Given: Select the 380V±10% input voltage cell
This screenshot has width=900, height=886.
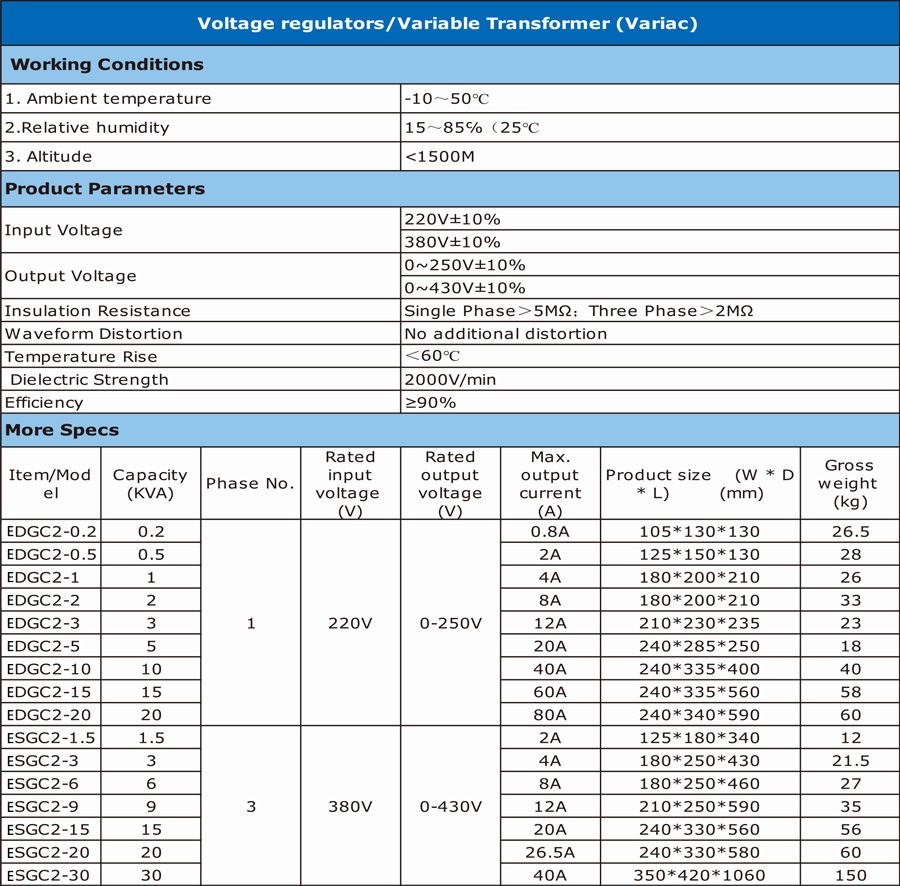Looking at the screenshot, I should [650, 242].
